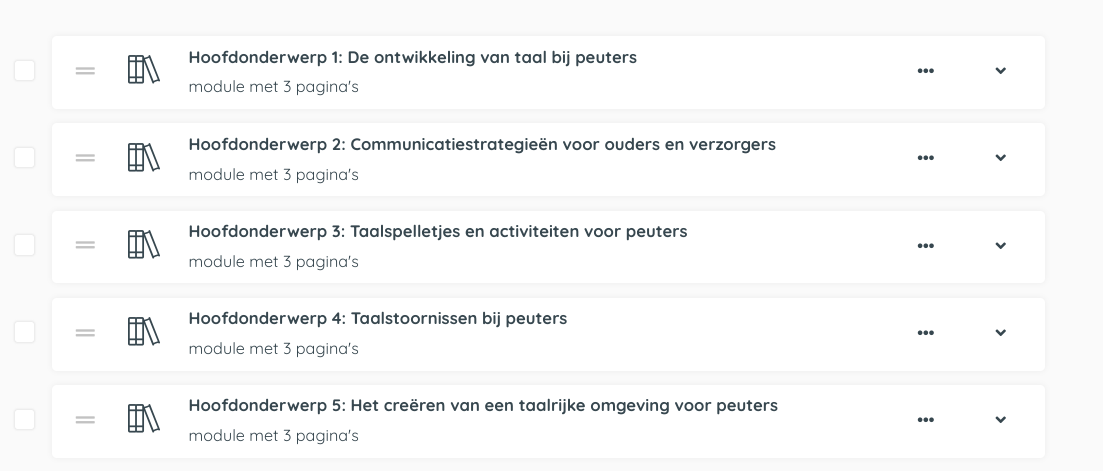
Task: Open the three-dot menu for Hoofdonderwerp 3
Action: (925, 246)
